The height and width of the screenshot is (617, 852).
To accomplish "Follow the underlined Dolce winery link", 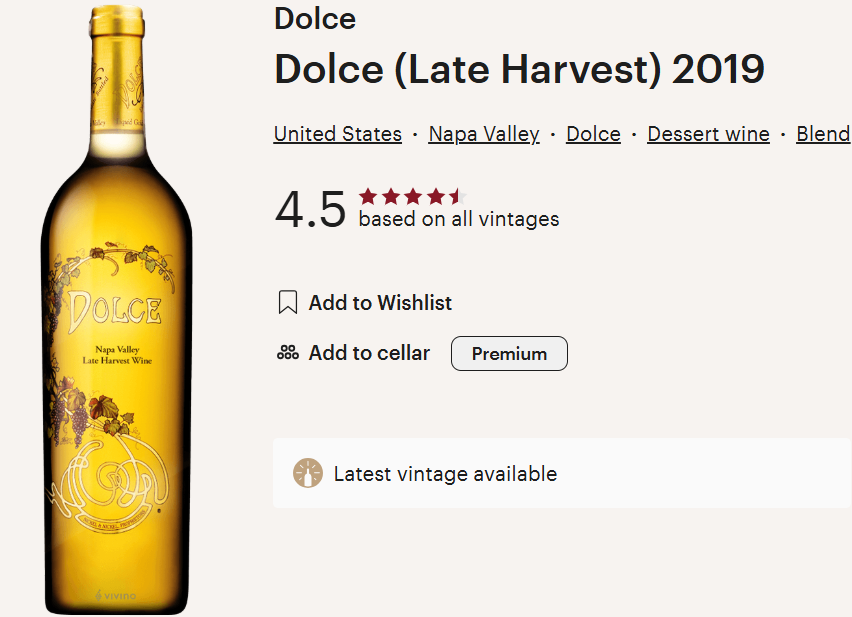I will (593, 134).
